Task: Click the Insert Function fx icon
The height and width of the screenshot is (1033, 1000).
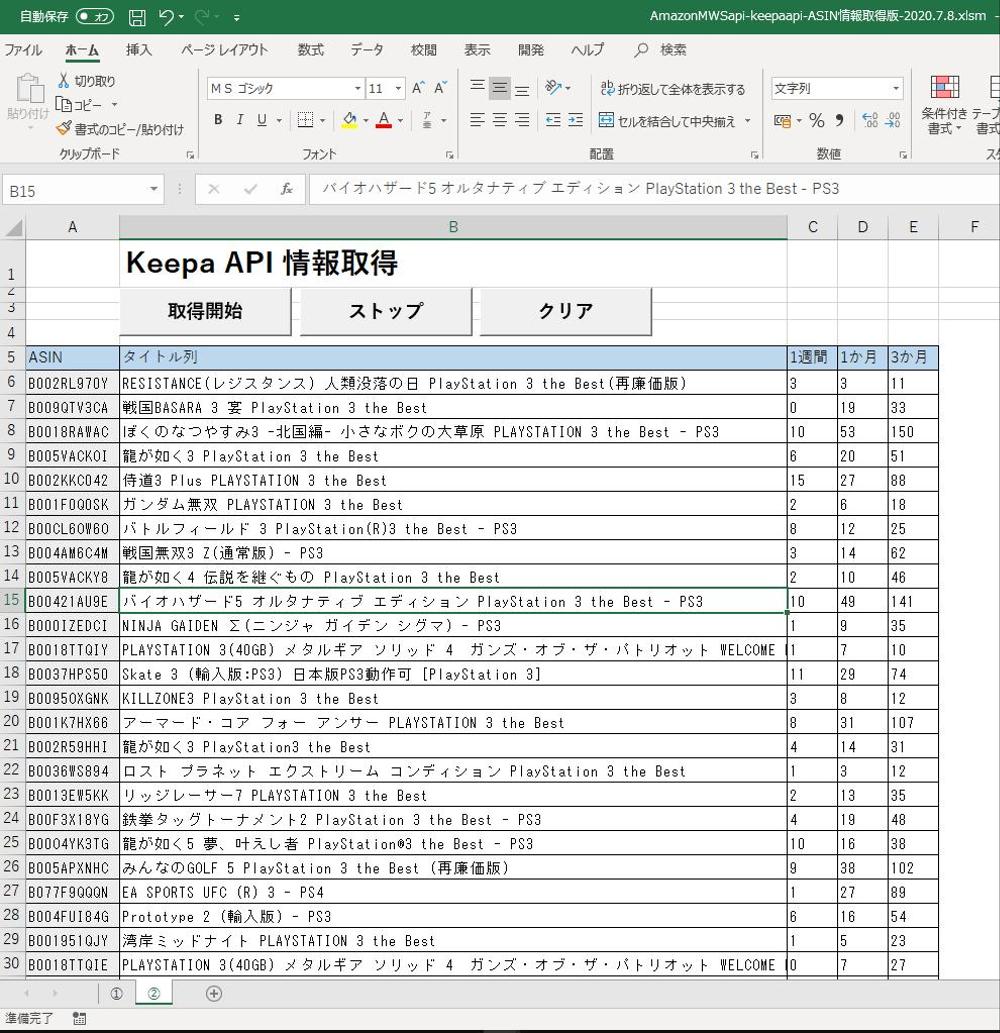Action: [287, 190]
